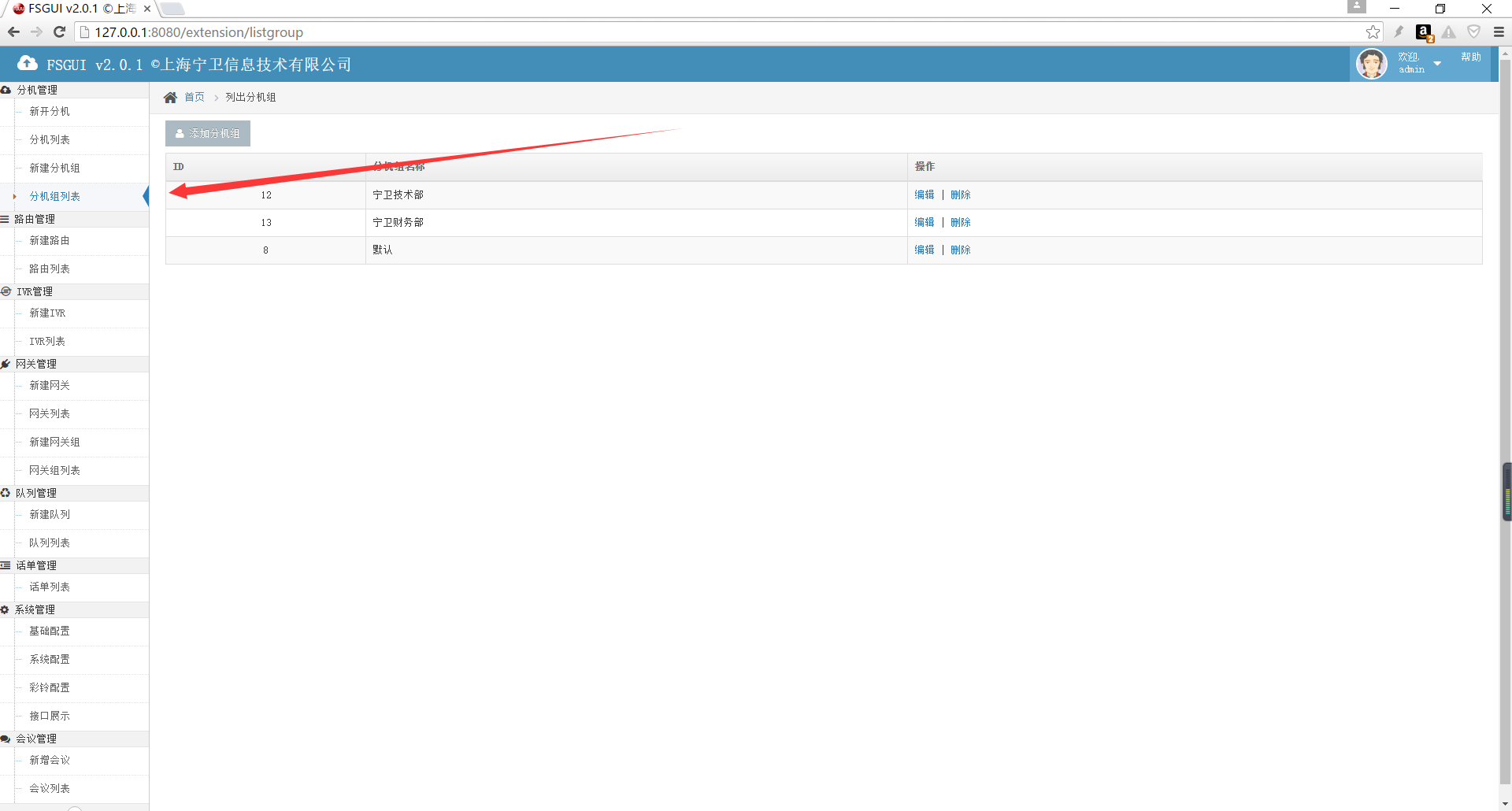
Task: Bookmark page with the star icon
Action: coord(1373,32)
